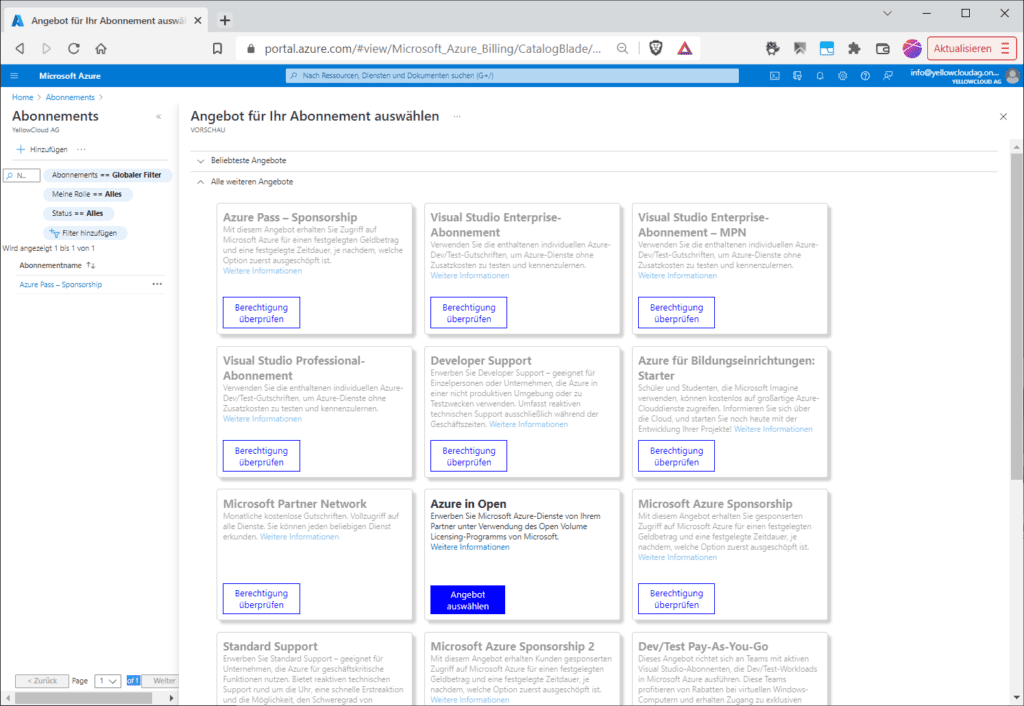Check eligibility for Visual Studio Enterprise MPN
The image size is (1024, 706).
(676, 313)
